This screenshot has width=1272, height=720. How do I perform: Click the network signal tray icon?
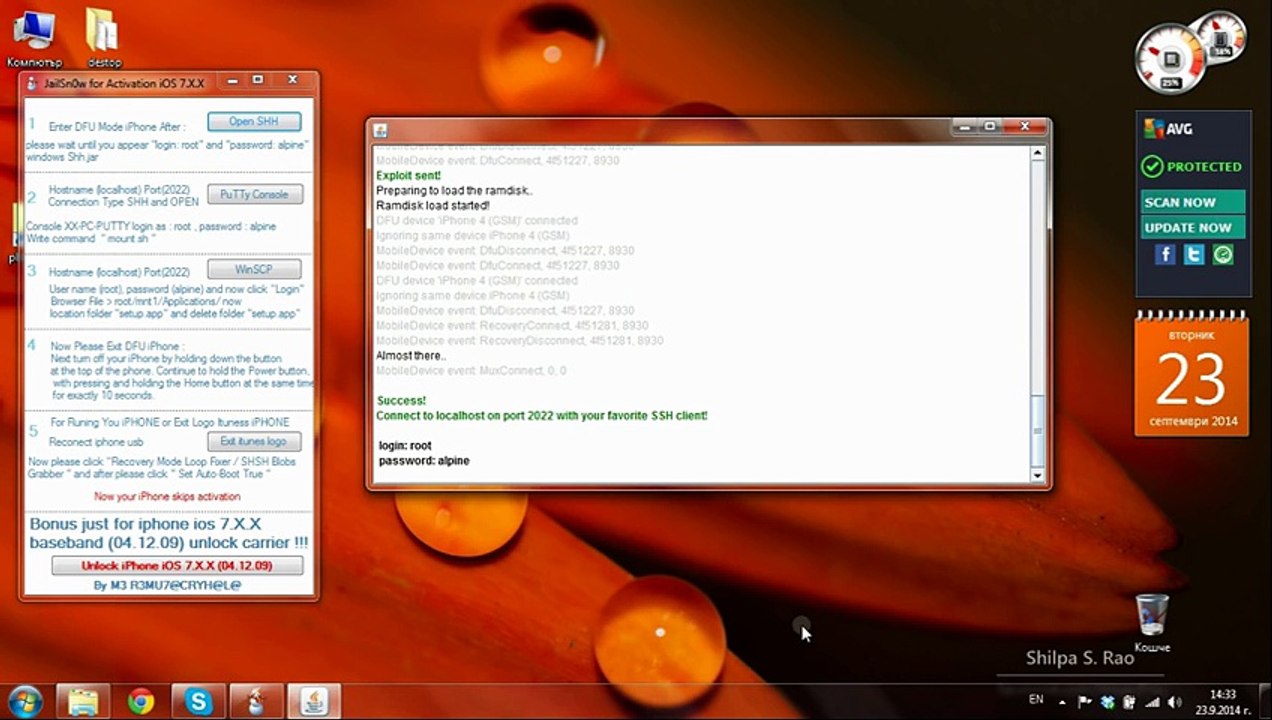pyautogui.click(x=1152, y=702)
